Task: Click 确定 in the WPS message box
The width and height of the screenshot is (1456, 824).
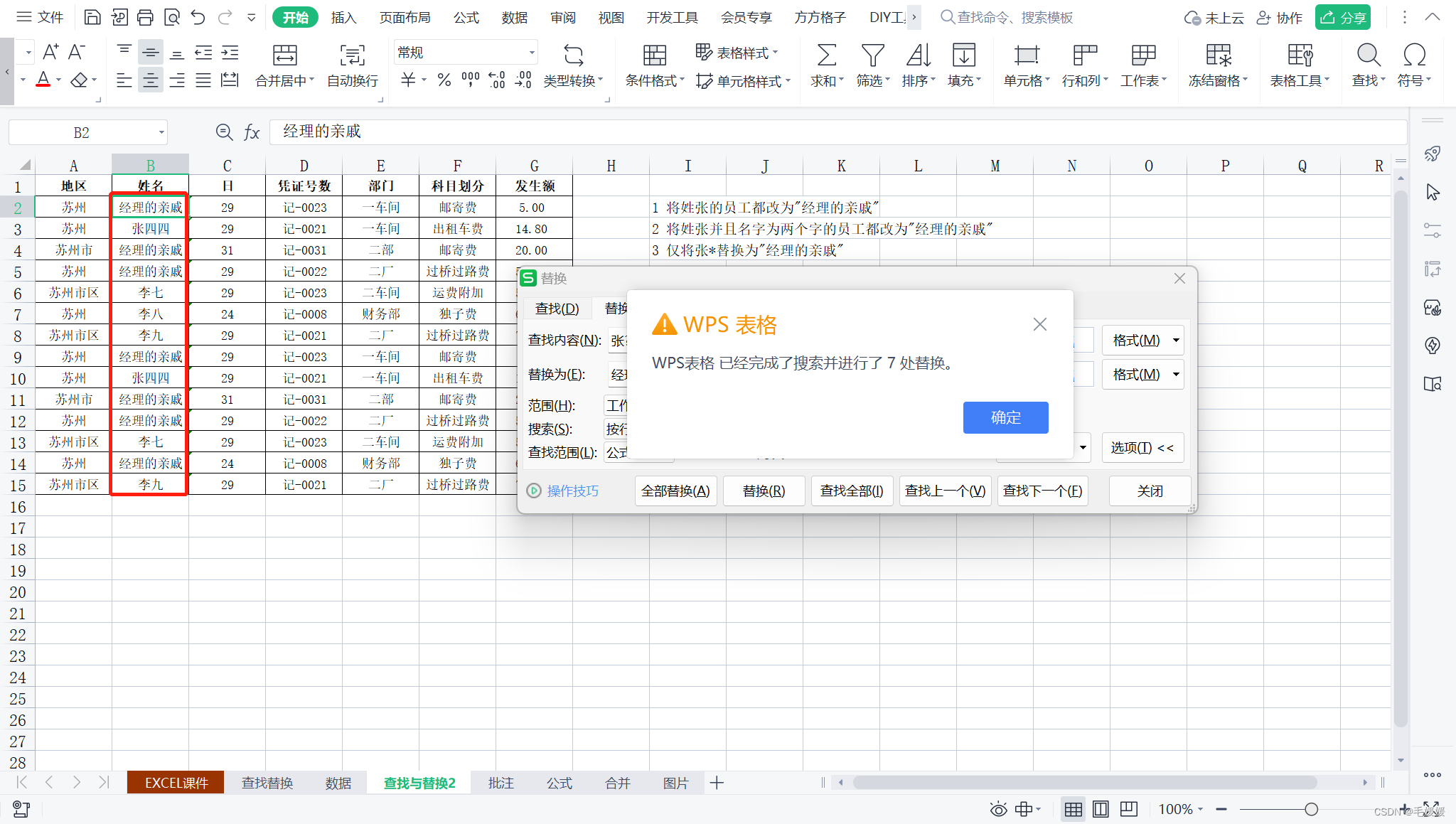Action: [1005, 417]
